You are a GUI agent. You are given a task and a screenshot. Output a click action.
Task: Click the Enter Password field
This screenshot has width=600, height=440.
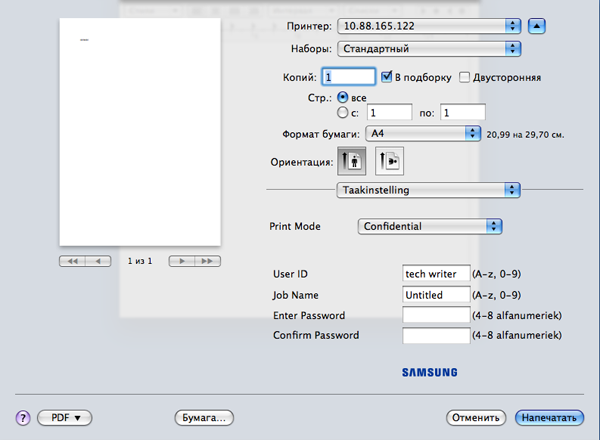435,315
